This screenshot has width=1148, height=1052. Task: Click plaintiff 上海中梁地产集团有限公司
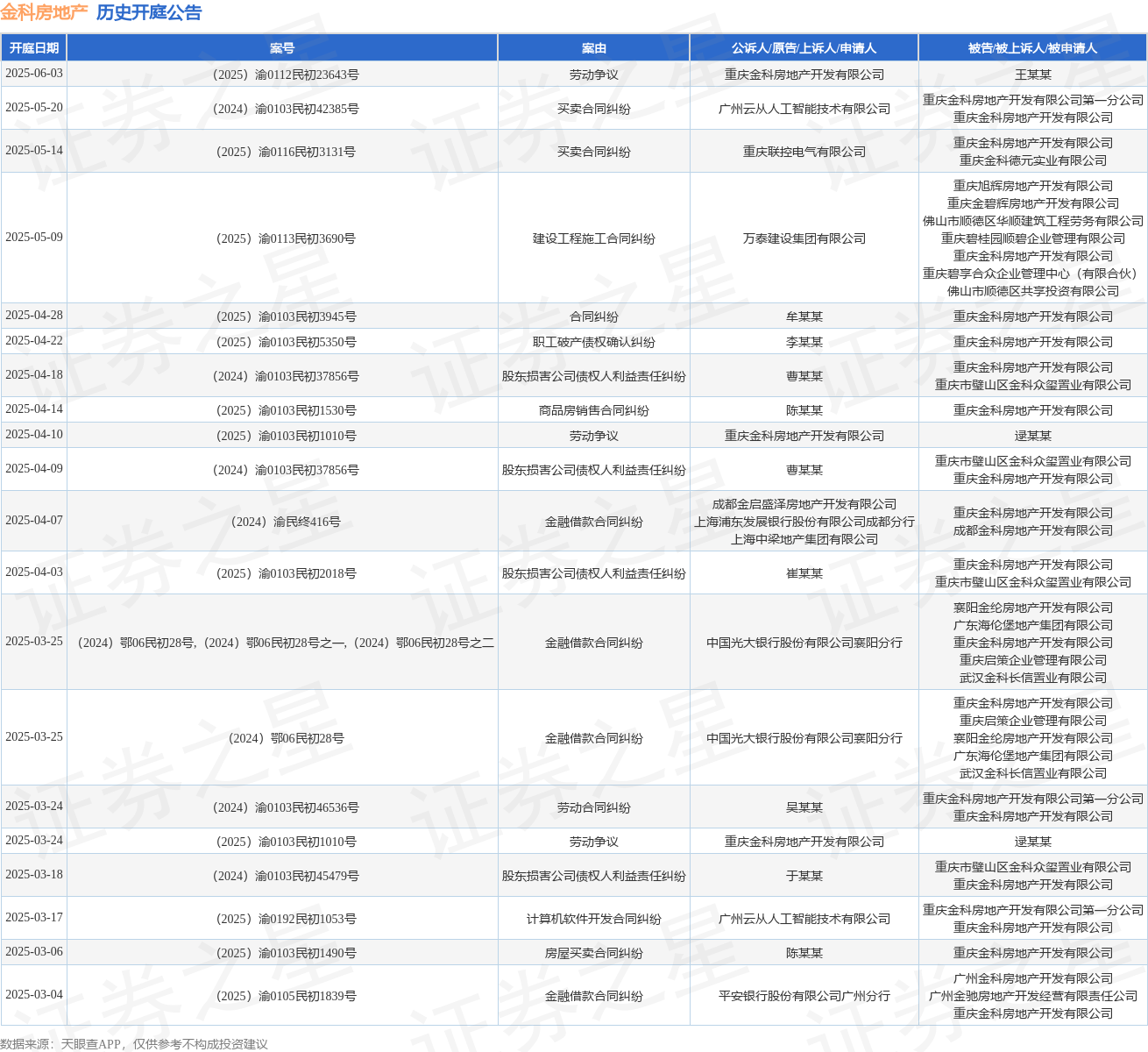click(804, 539)
